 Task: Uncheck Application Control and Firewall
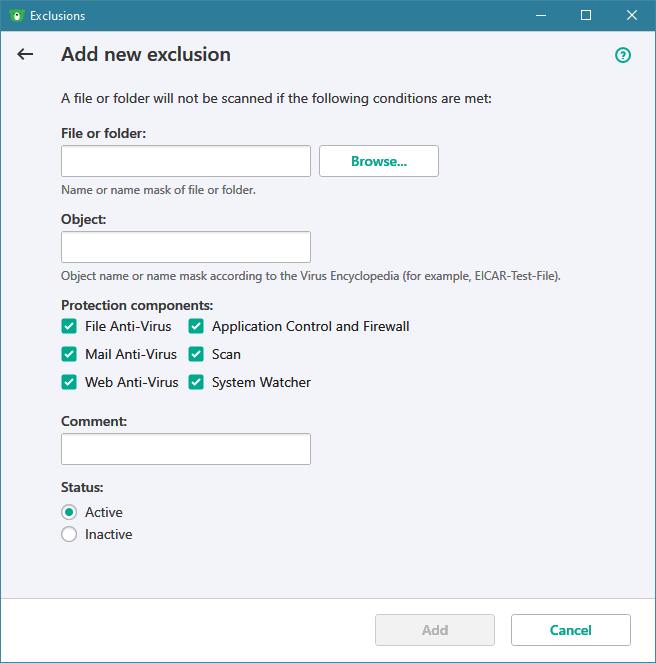196,326
